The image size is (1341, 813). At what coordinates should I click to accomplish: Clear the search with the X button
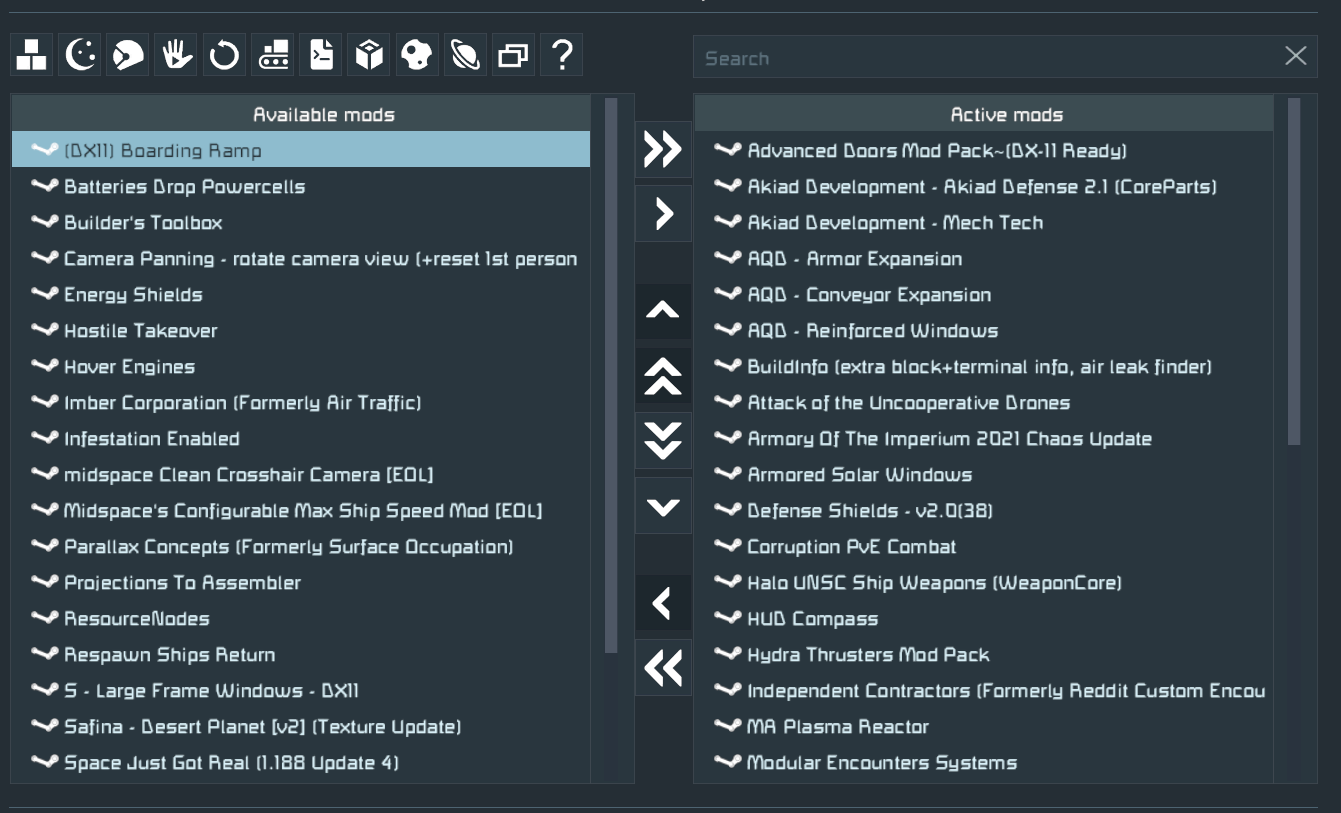coord(1296,56)
